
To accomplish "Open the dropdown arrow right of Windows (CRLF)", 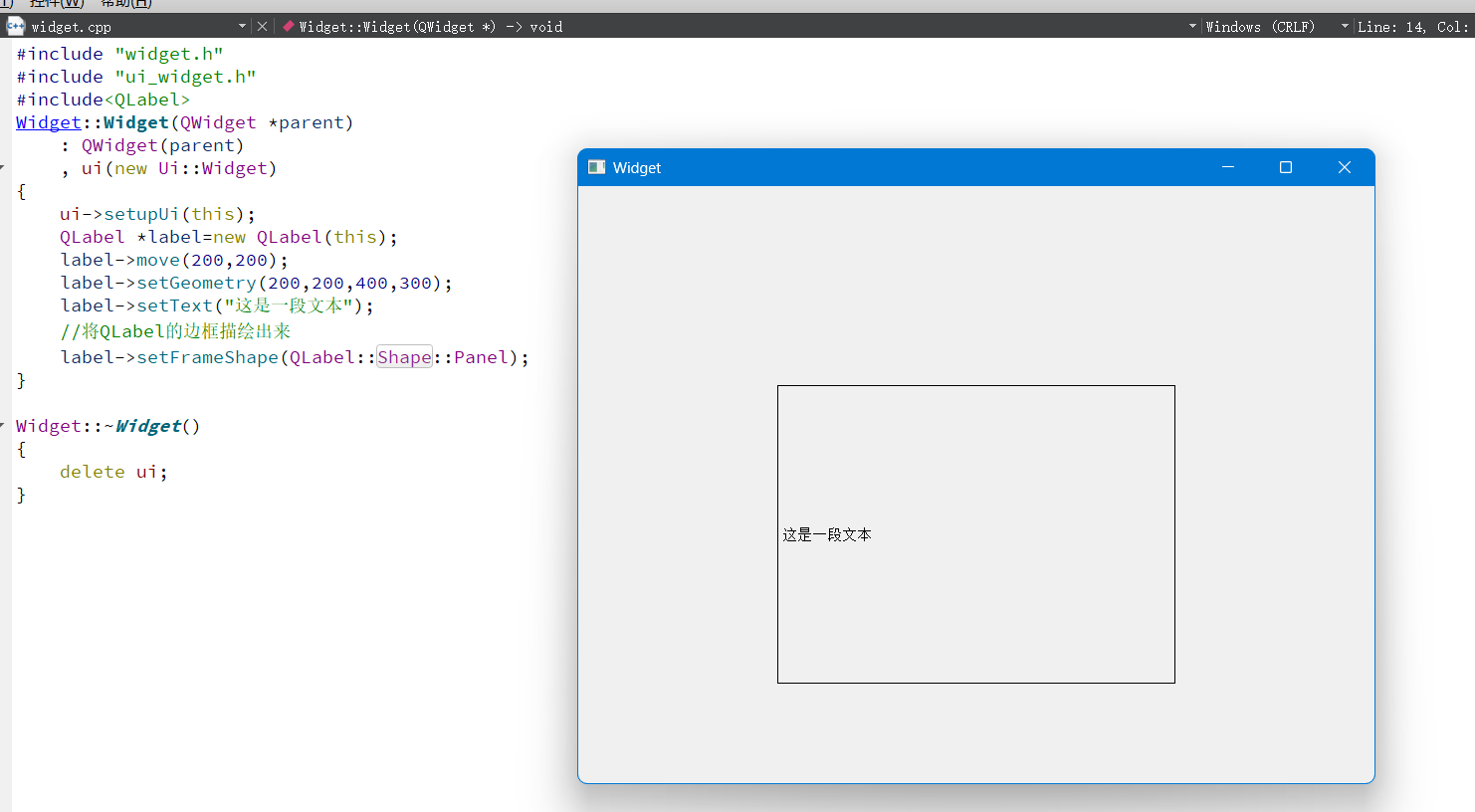I will [x=1345, y=26].
